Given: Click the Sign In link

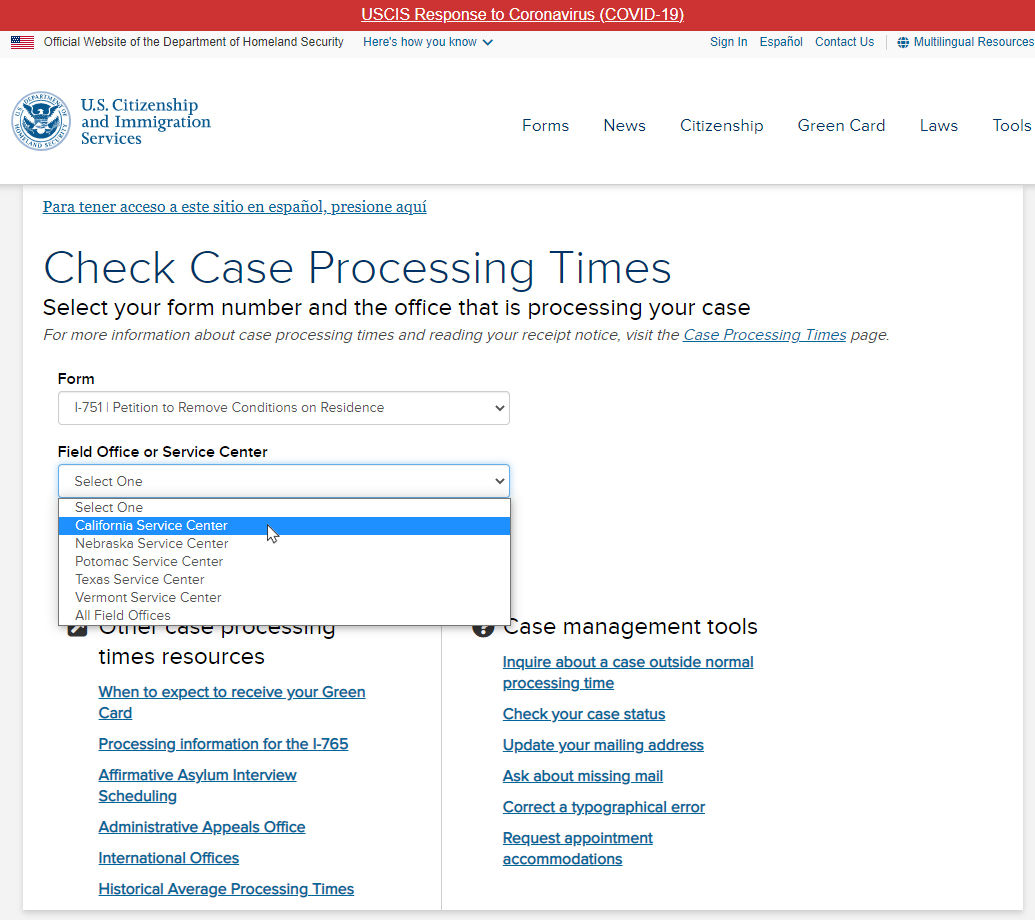Looking at the screenshot, I should tap(729, 42).
